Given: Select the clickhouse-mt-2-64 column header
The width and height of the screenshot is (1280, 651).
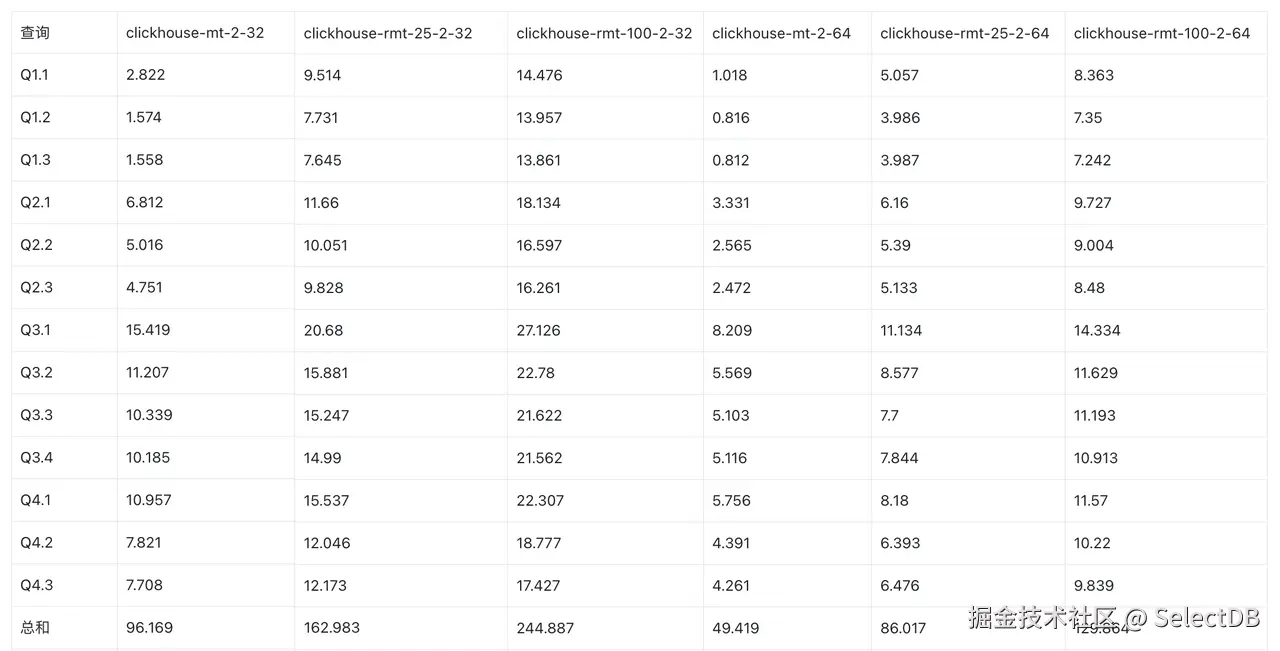Looking at the screenshot, I should (781, 33).
